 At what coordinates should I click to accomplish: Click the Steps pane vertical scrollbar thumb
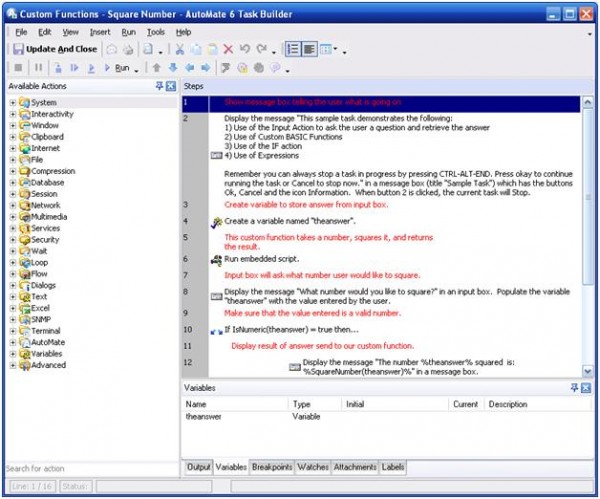tap(587, 196)
